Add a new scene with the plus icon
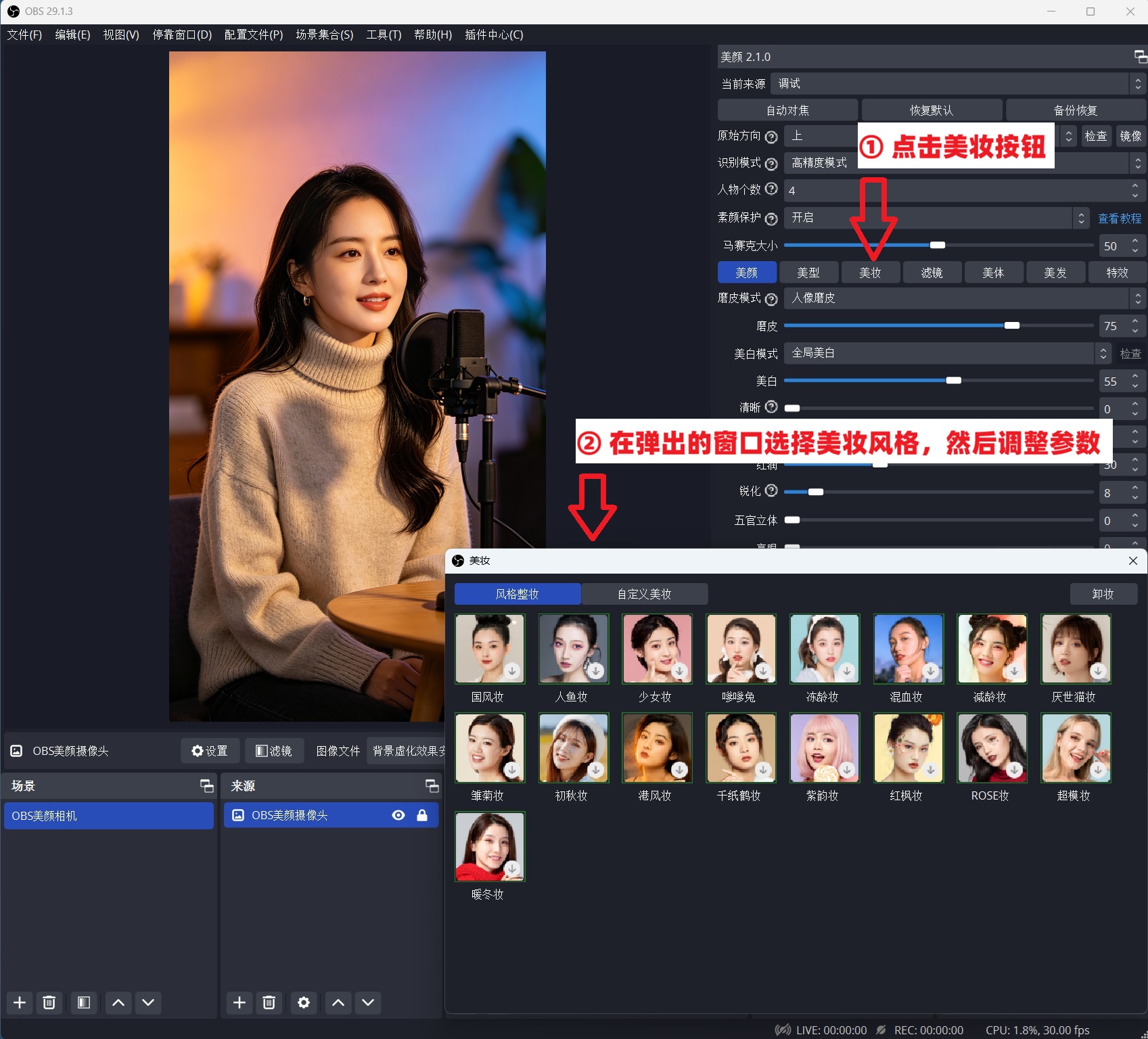 point(19,1002)
